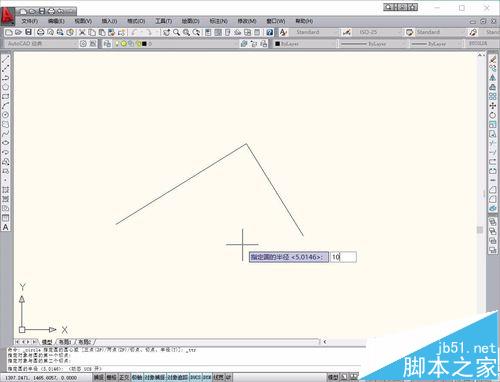Select the Hatch tool in draw toolbar
Image resolution: width=500 pixels, height=382 pixels.
point(6,190)
